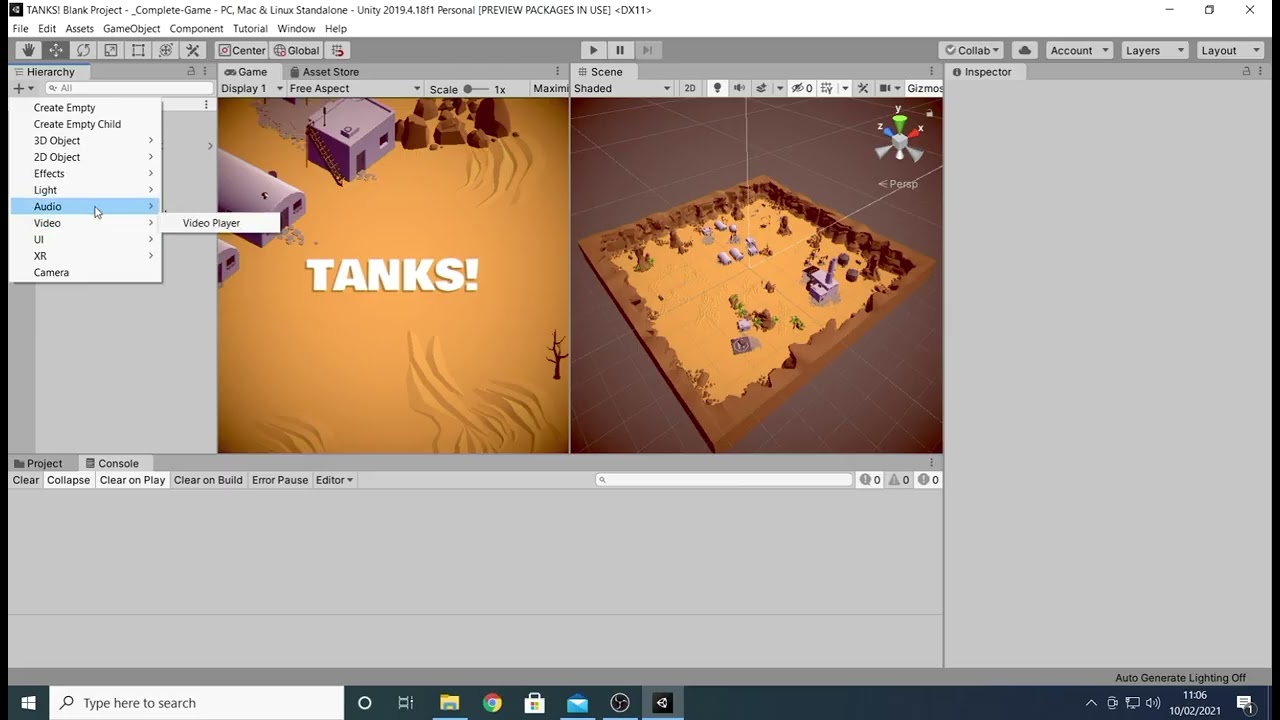This screenshot has width=1280, height=720.
Task: Pause the game with Pause button
Action: pyautogui.click(x=620, y=50)
